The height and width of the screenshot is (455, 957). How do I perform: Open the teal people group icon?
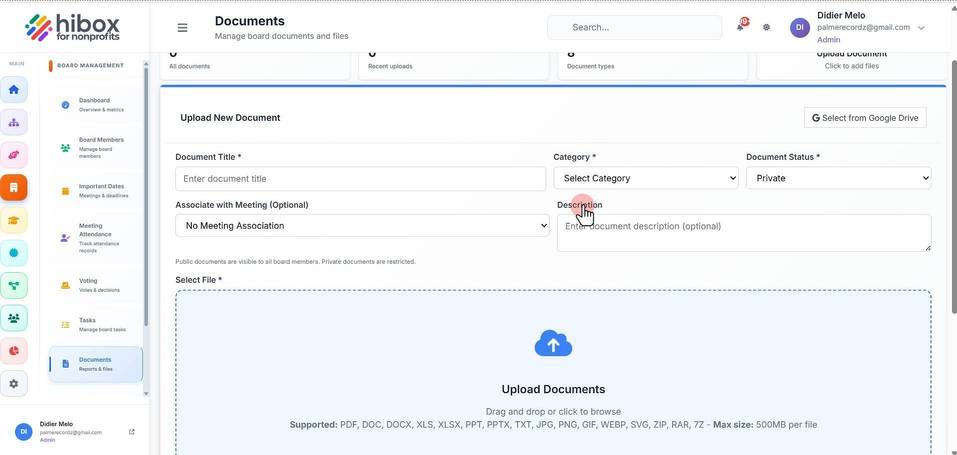[13, 318]
